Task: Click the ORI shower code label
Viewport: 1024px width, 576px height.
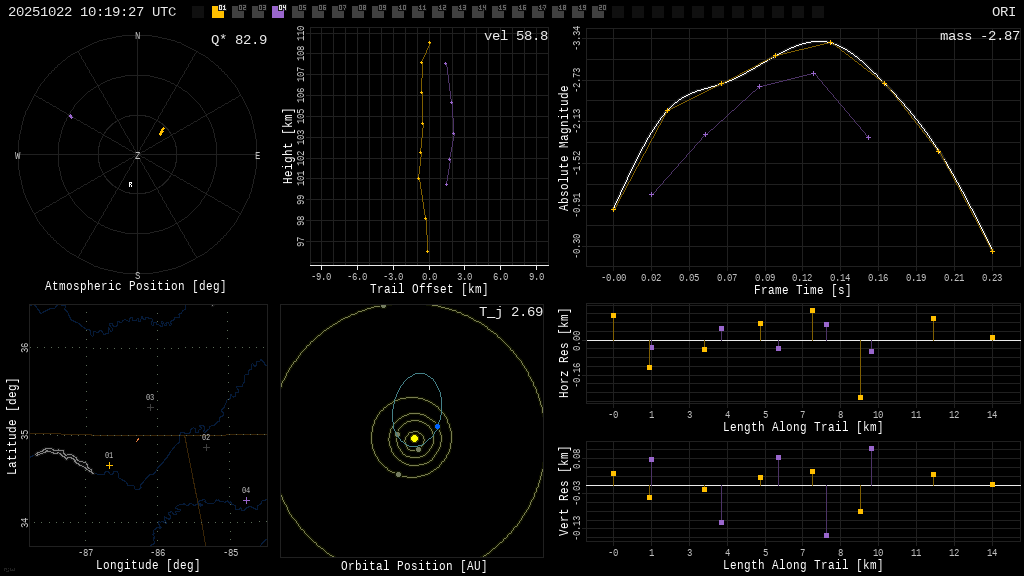Action: pos(1003,12)
